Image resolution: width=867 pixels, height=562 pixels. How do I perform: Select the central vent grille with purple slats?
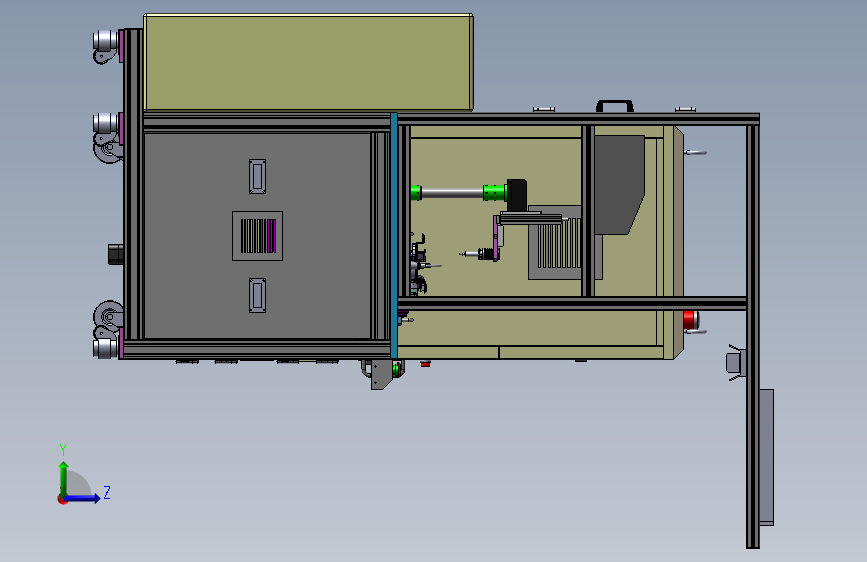pyautogui.click(x=258, y=236)
